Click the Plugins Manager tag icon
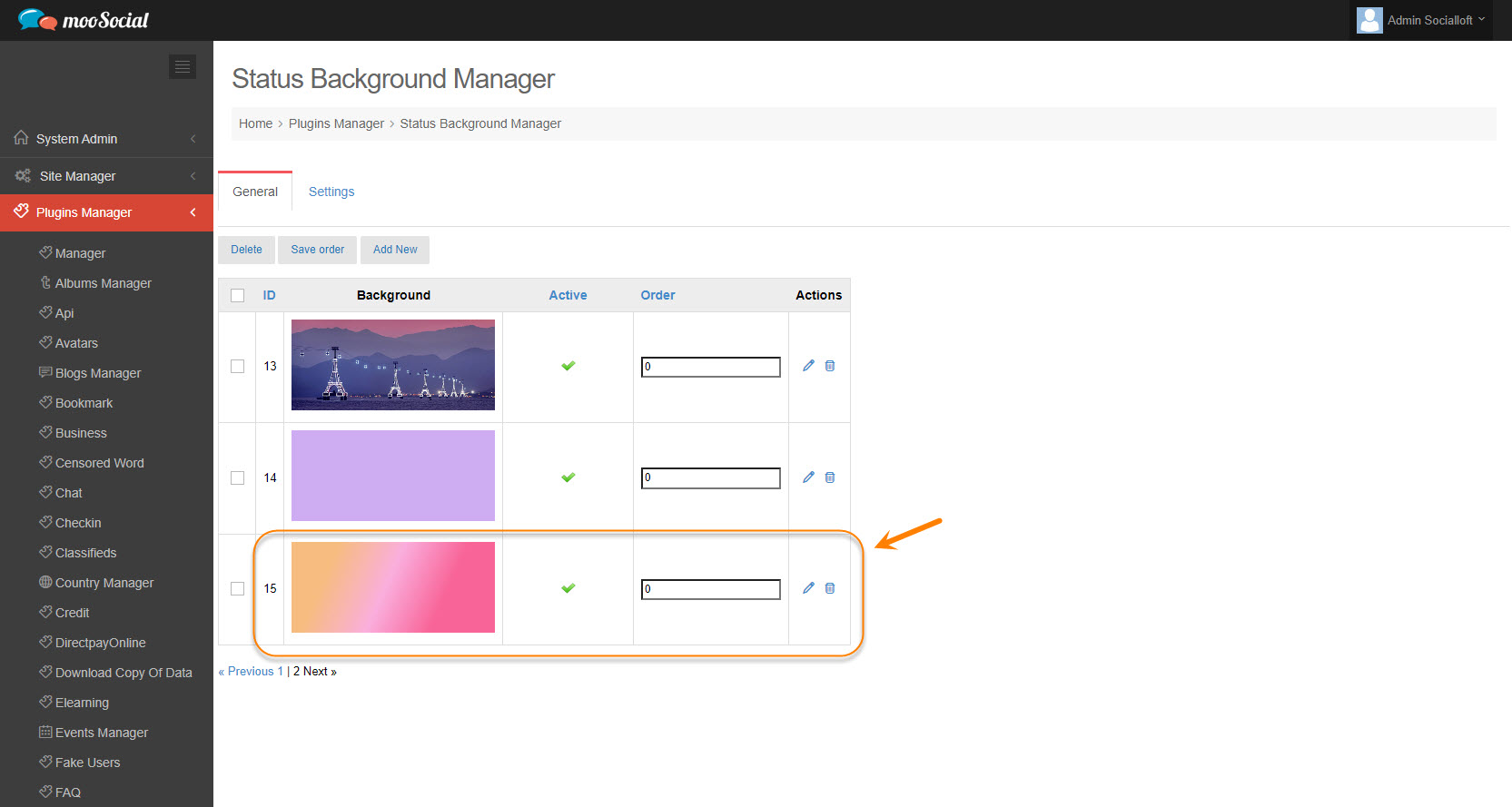This screenshot has width=1512, height=807. [x=22, y=212]
